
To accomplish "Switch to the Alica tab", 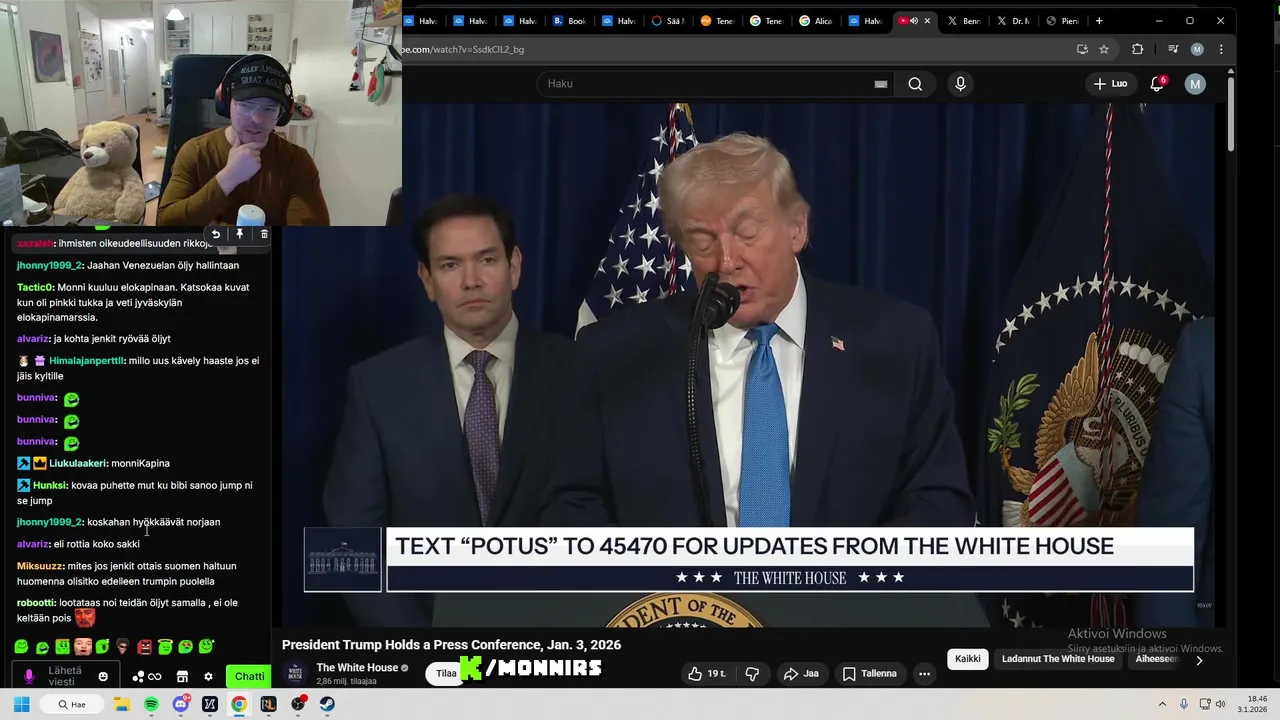I will pyautogui.click(x=816, y=21).
